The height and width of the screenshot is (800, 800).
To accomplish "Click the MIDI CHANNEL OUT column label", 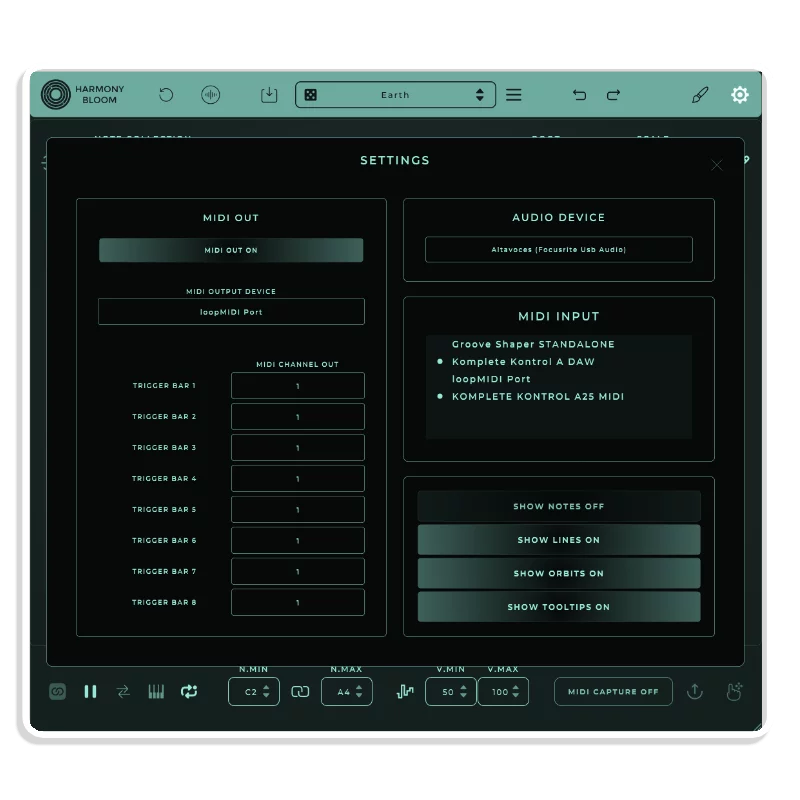I will tap(297, 364).
